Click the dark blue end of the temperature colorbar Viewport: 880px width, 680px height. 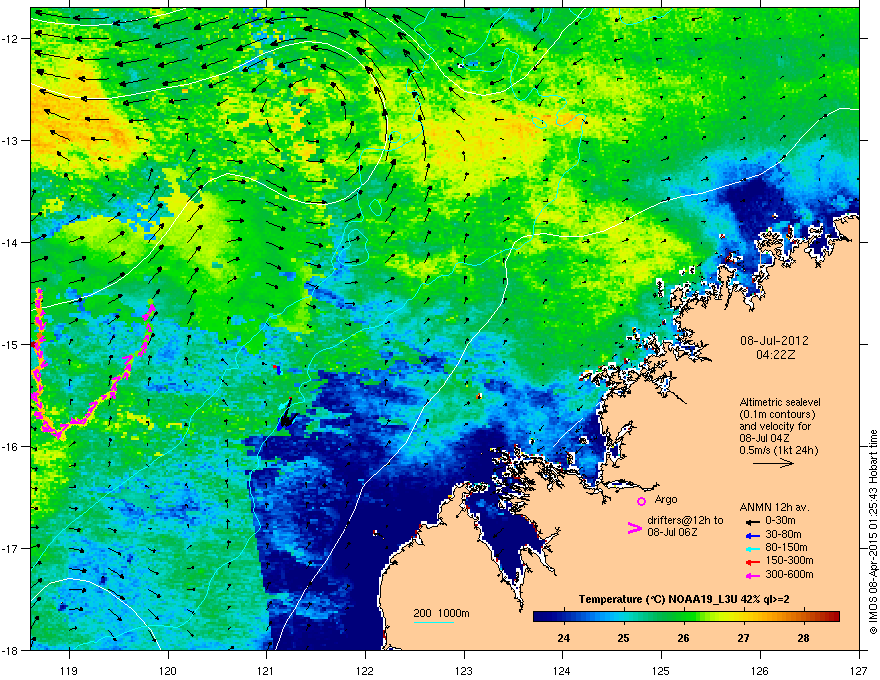coord(542,617)
